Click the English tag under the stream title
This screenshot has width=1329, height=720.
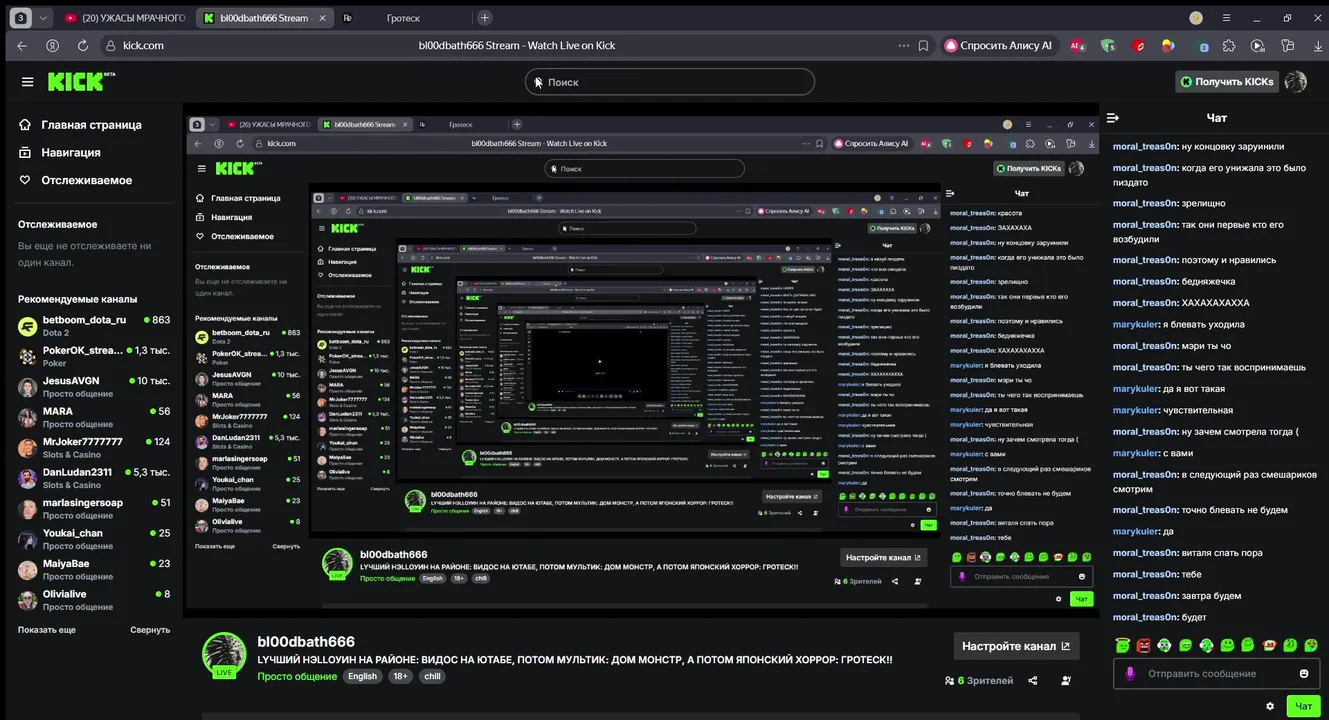pos(362,676)
